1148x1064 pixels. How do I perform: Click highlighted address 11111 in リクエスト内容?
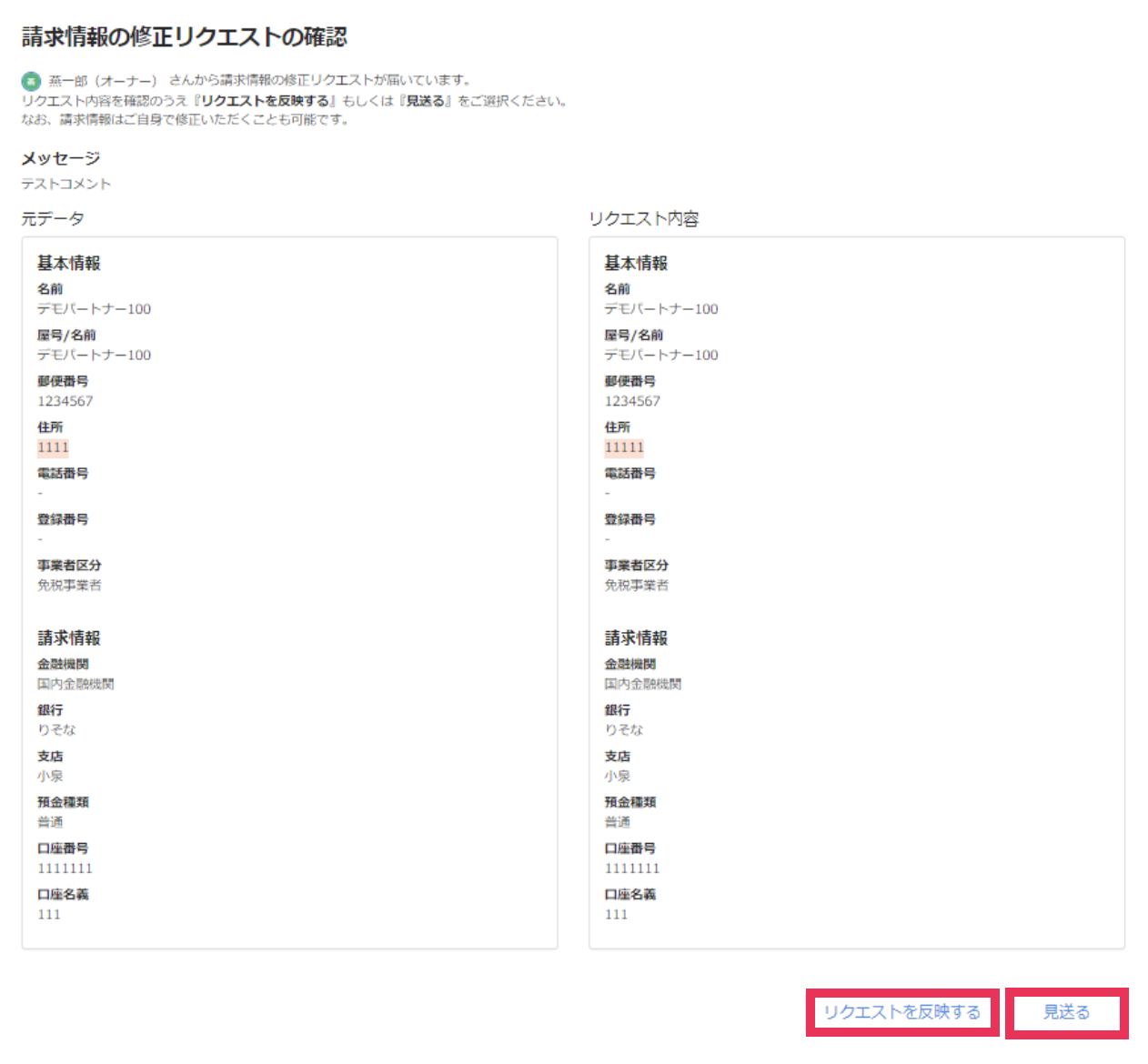(x=624, y=447)
